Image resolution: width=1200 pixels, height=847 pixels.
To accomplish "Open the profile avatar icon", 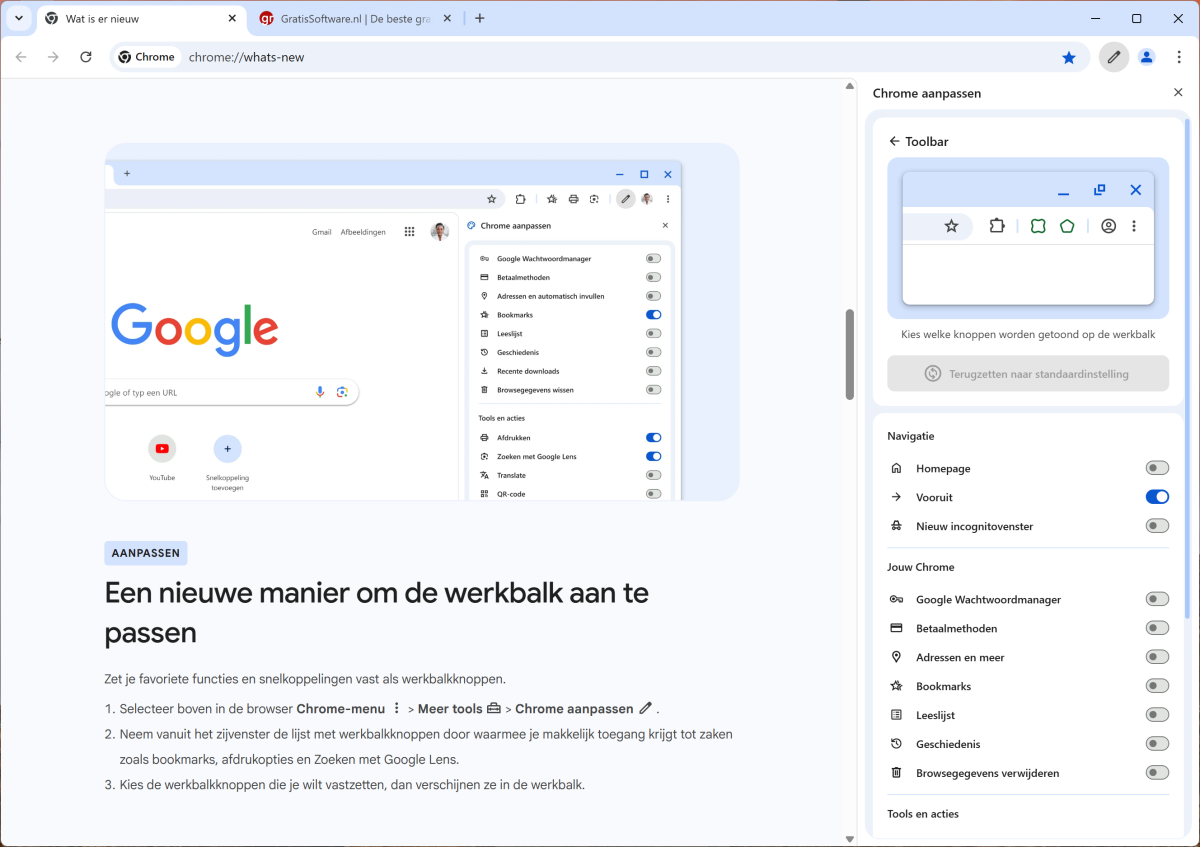I will pos(1146,57).
